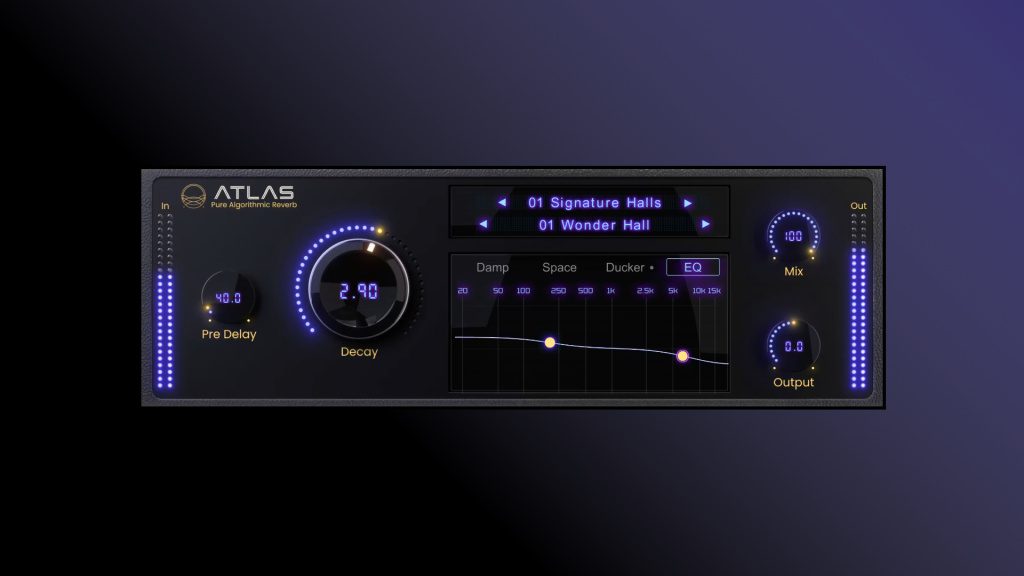The image size is (1024, 576).
Task: Select previous preset arrow beside Wonder Hall
Action: [483, 224]
